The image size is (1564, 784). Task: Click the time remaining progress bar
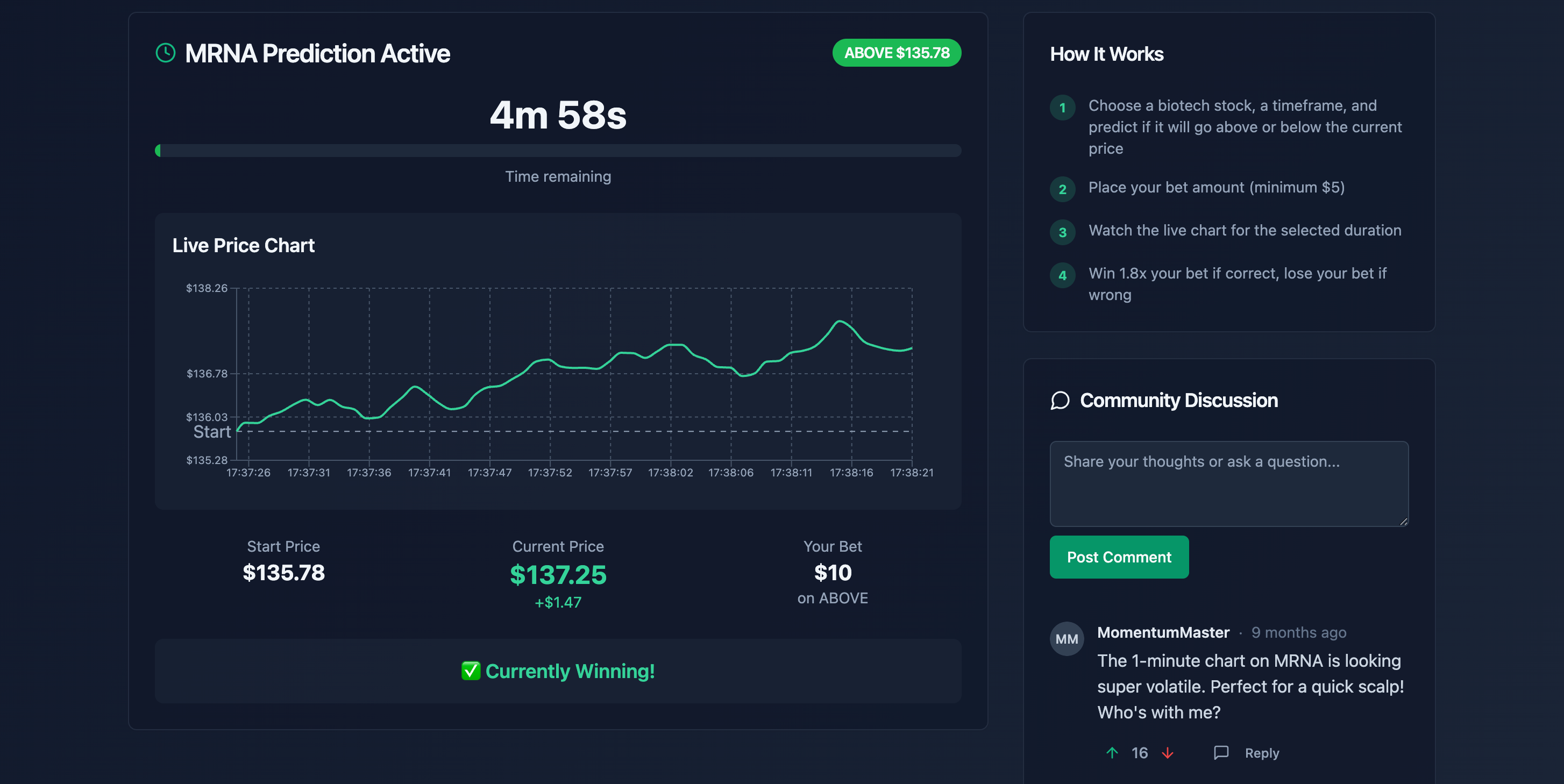(557, 151)
